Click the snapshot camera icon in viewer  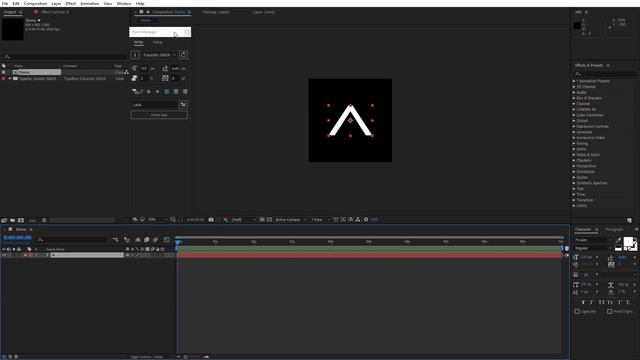tap(211, 220)
